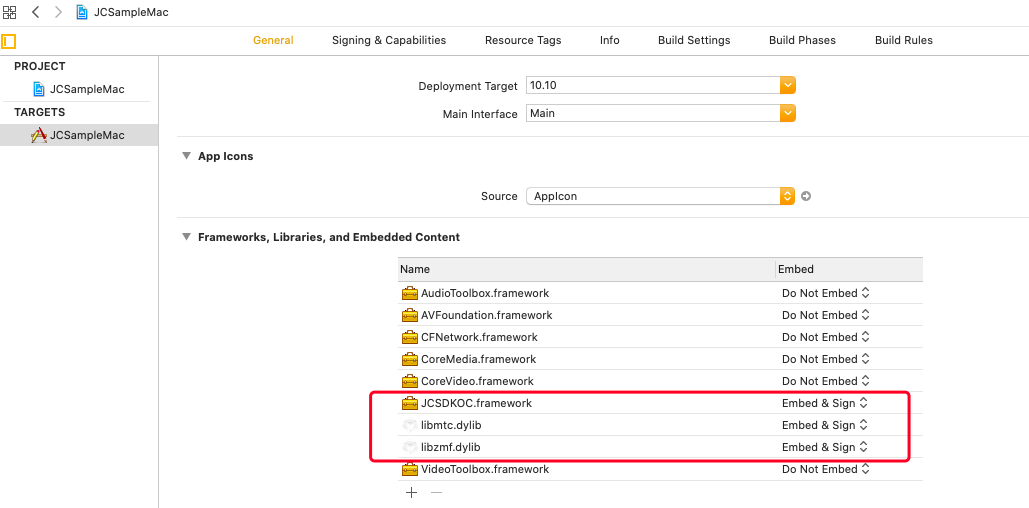Toggle the project navigator sidebar icon

point(9,41)
